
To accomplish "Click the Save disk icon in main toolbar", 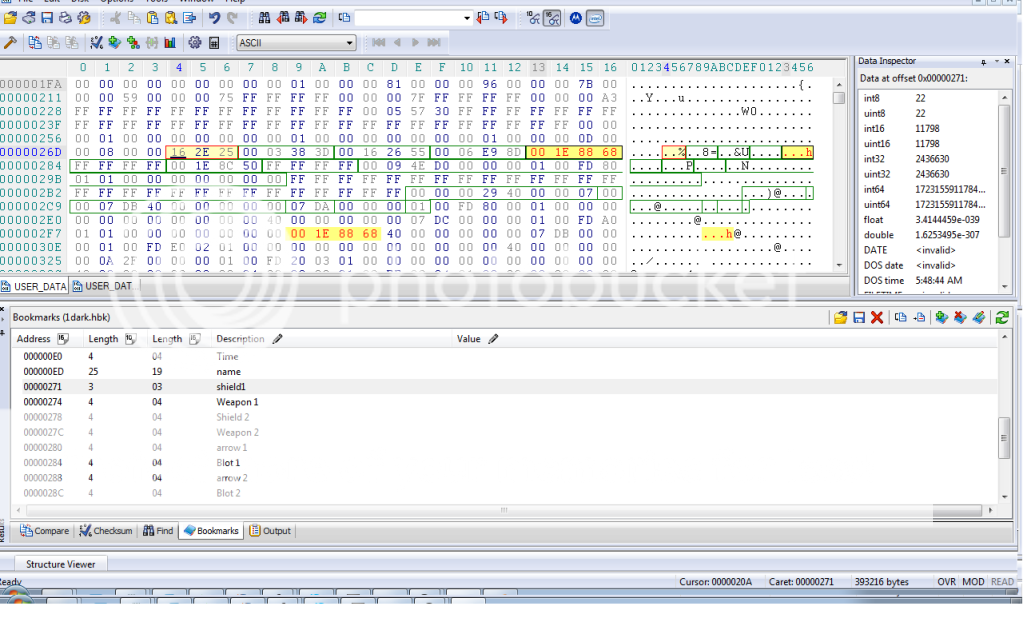I will point(47,18).
